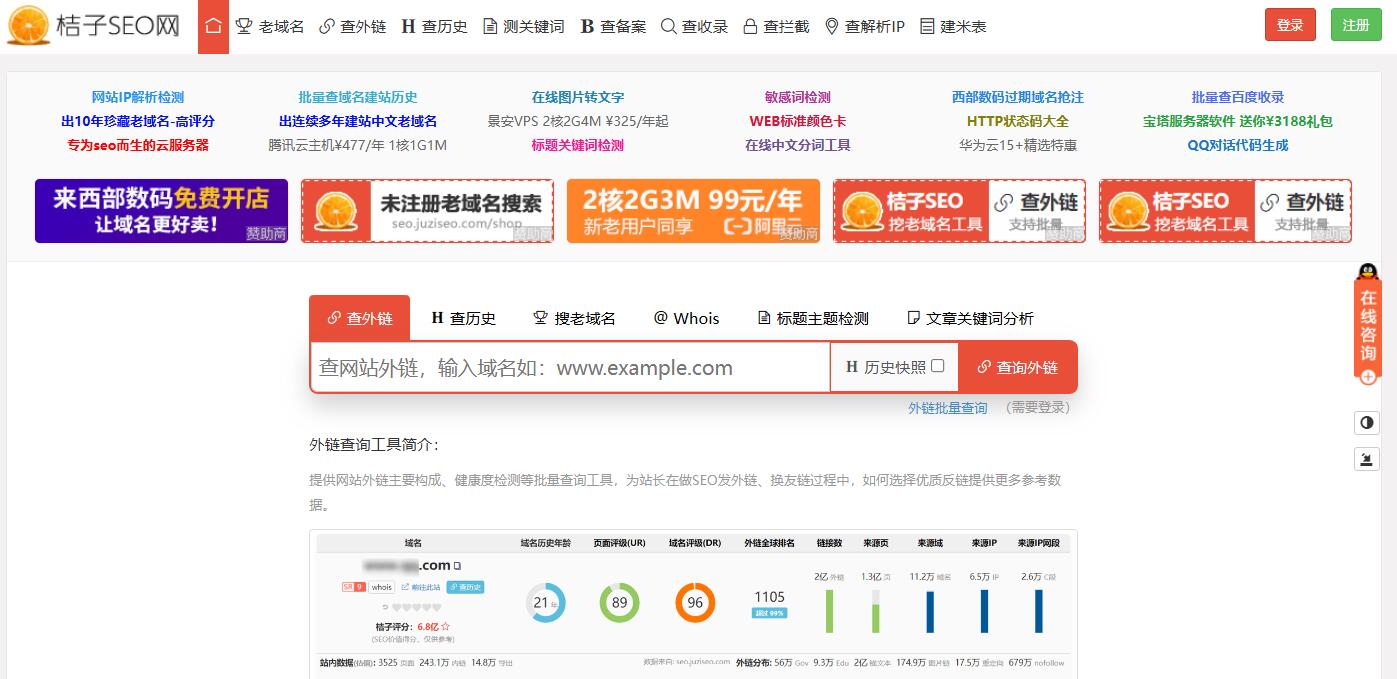Screen dimensions: 1397x679
Task: Toggle dark mode with the contrast icon
Action: [1366, 423]
